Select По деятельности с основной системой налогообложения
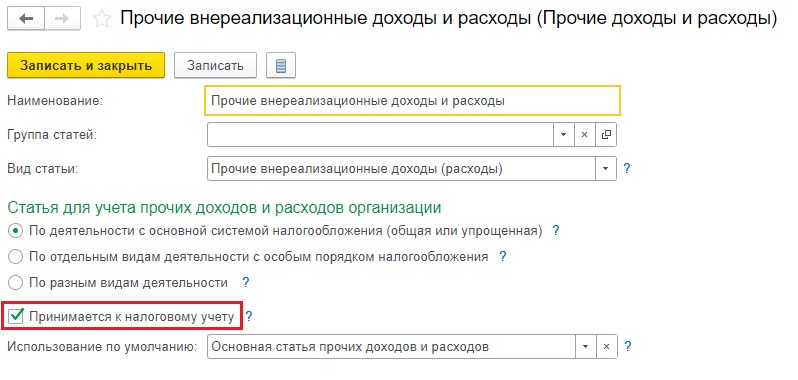The image size is (798, 380). (16, 231)
